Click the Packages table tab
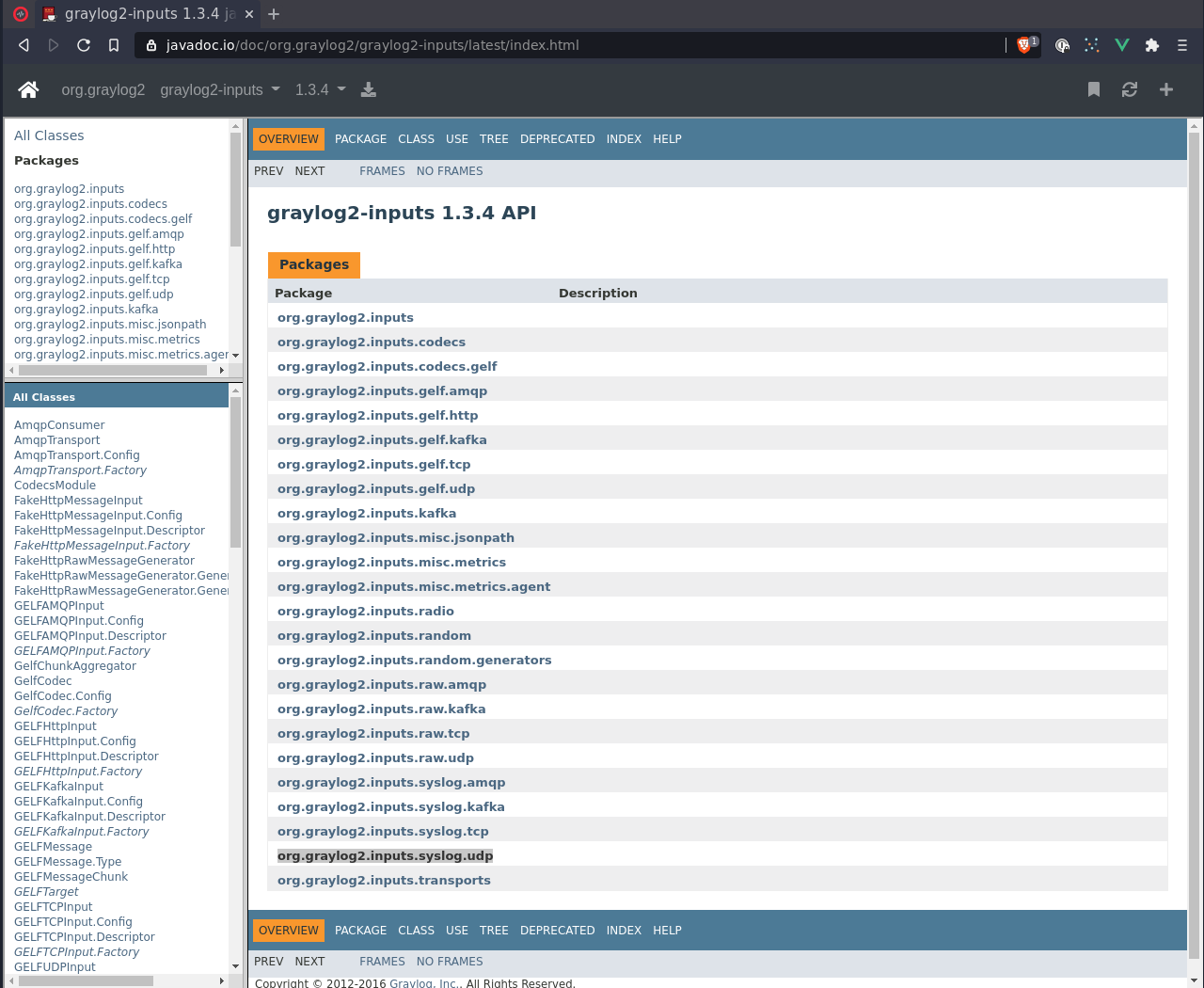1204x988 pixels. [x=314, y=264]
